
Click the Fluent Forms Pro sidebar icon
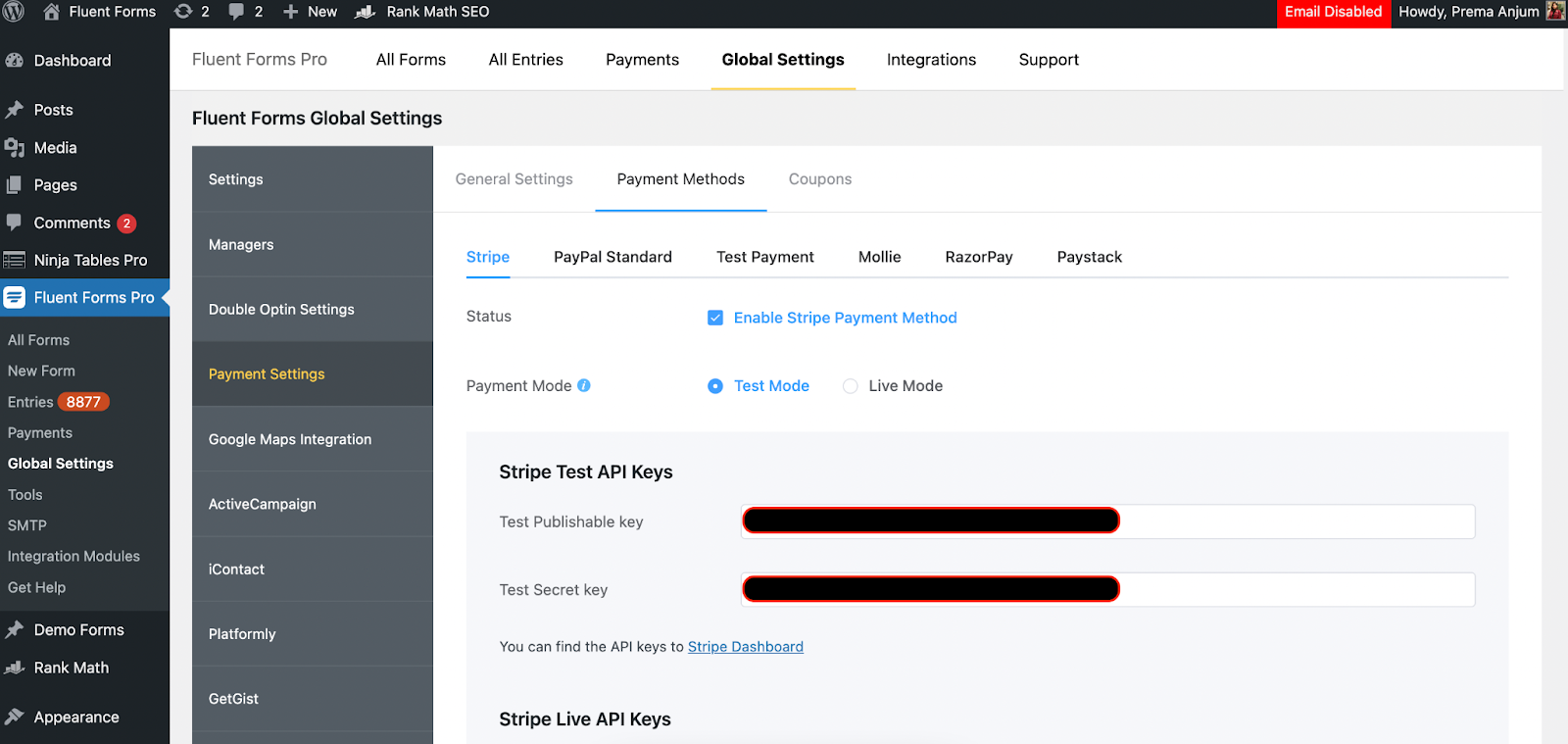coord(14,297)
